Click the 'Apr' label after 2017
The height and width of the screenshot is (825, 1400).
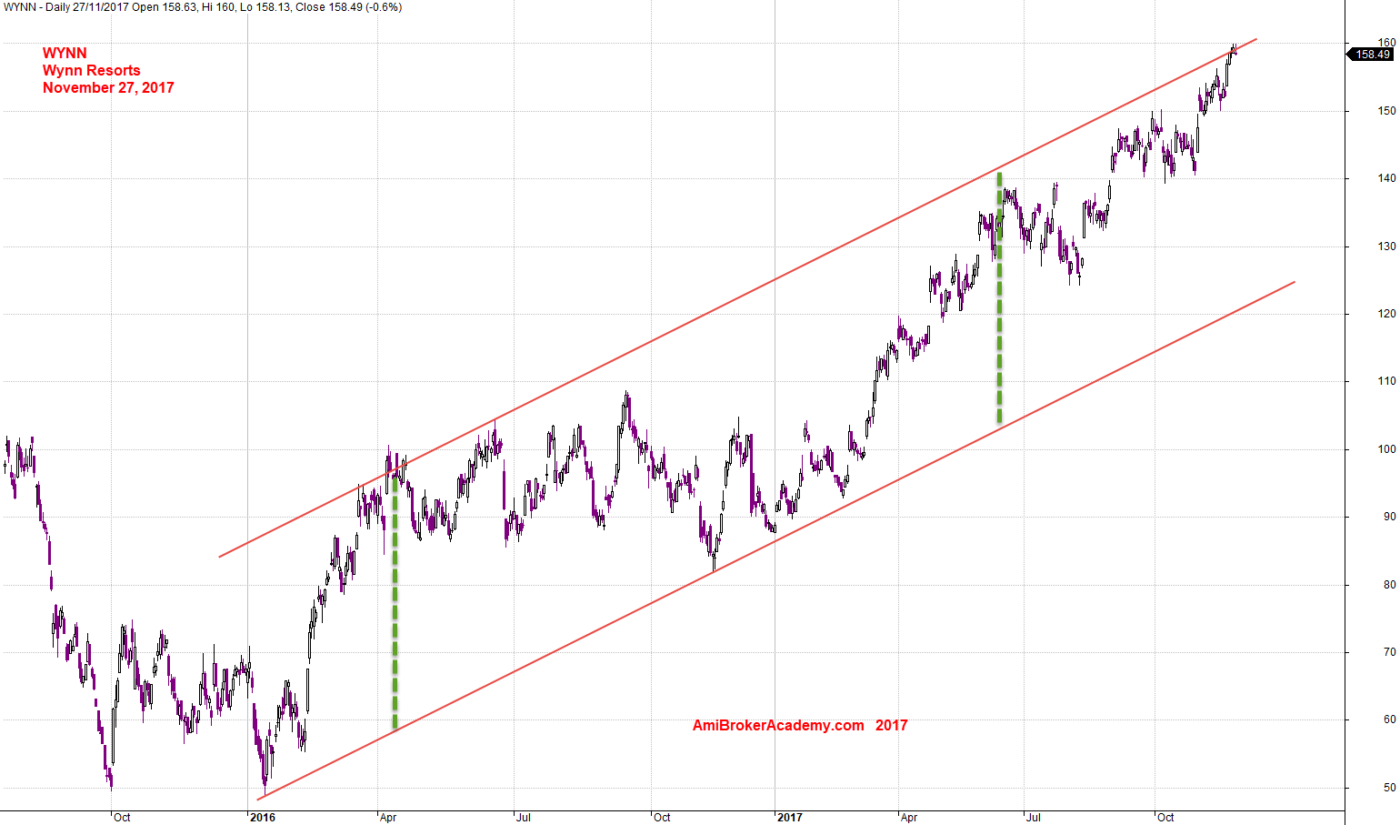tap(911, 817)
